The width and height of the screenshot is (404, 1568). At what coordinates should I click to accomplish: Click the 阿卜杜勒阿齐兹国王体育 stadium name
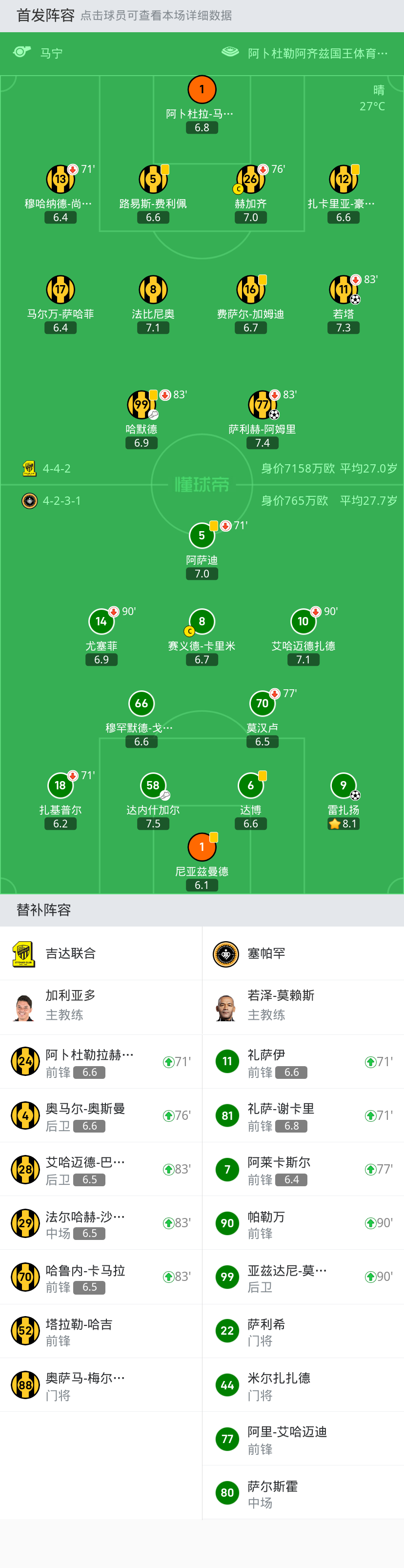(317, 54)
